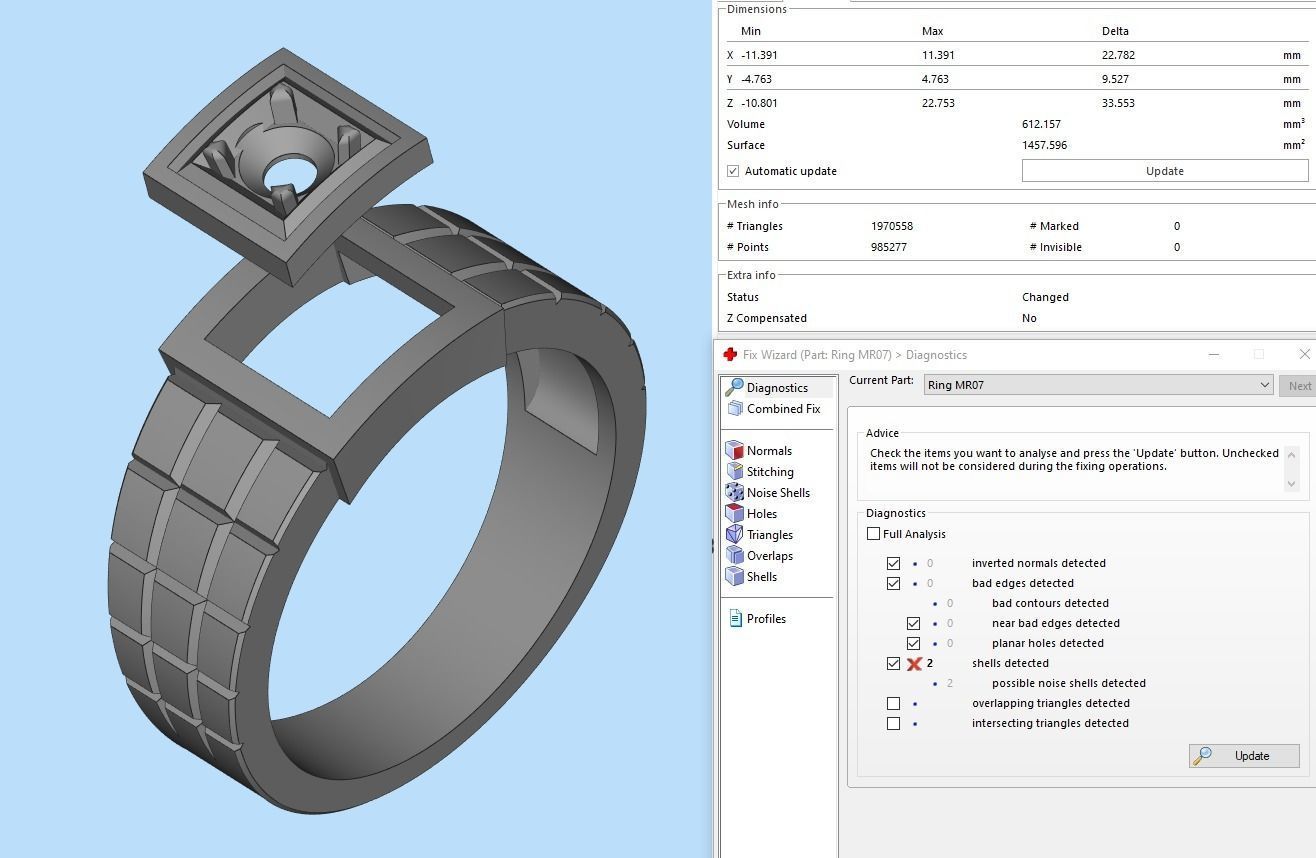Image resolution: width=1316 pixels, height=858 pixels.
Task: Click the Update button with magnifier in Diagnostics
Action: tap(1244, 756)
